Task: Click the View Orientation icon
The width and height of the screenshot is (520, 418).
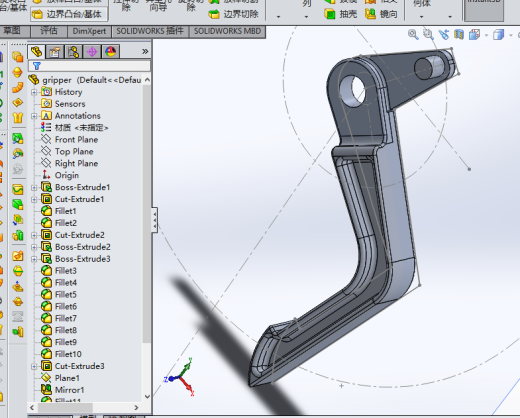Action: 474,34
